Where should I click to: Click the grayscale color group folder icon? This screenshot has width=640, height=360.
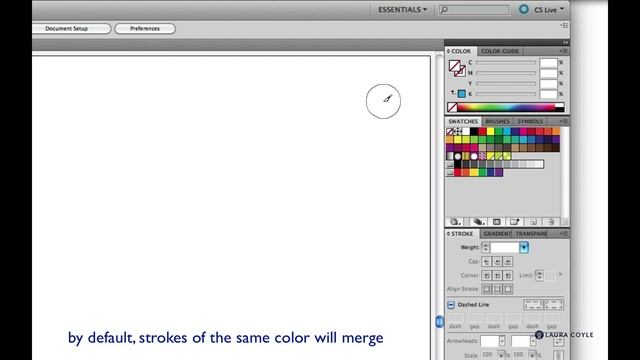coord(450,164)
